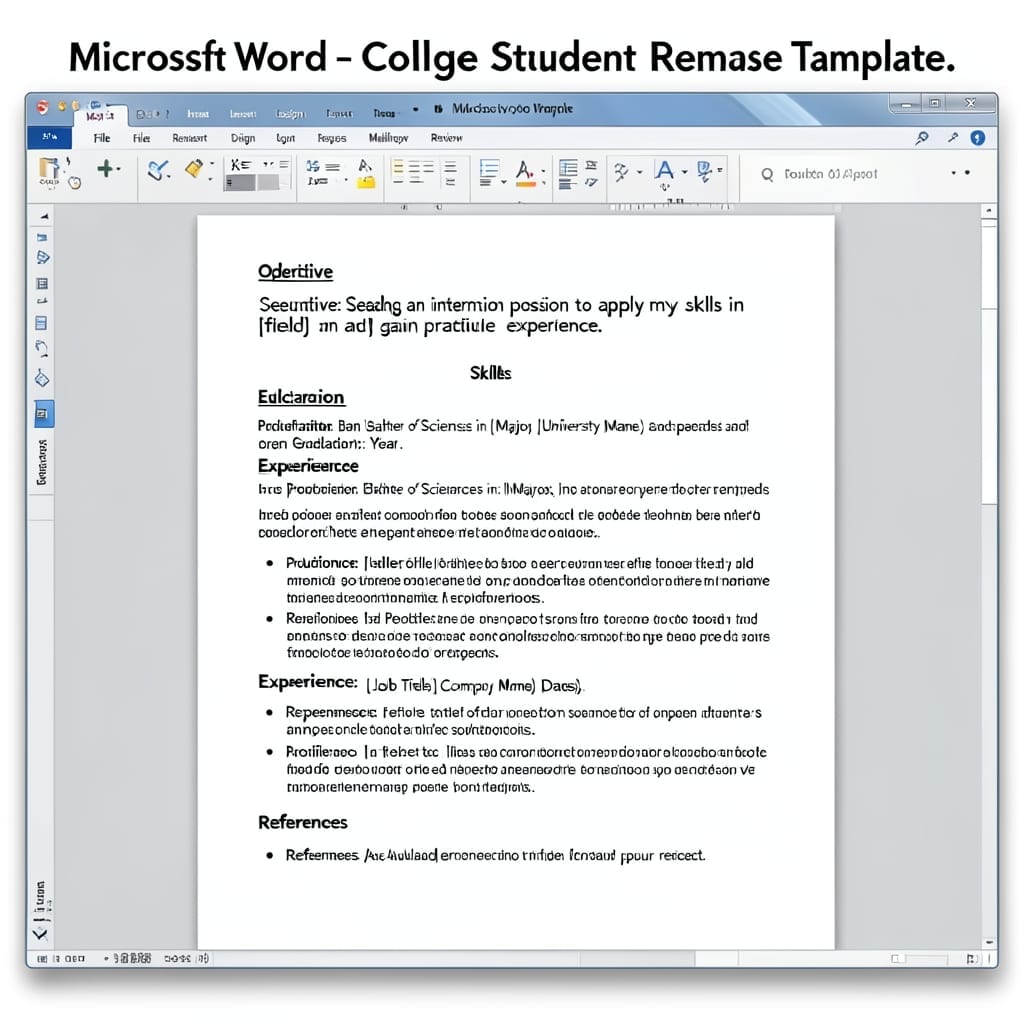
Task: Click the large blue A text effects icon
Action: point(664,170)
